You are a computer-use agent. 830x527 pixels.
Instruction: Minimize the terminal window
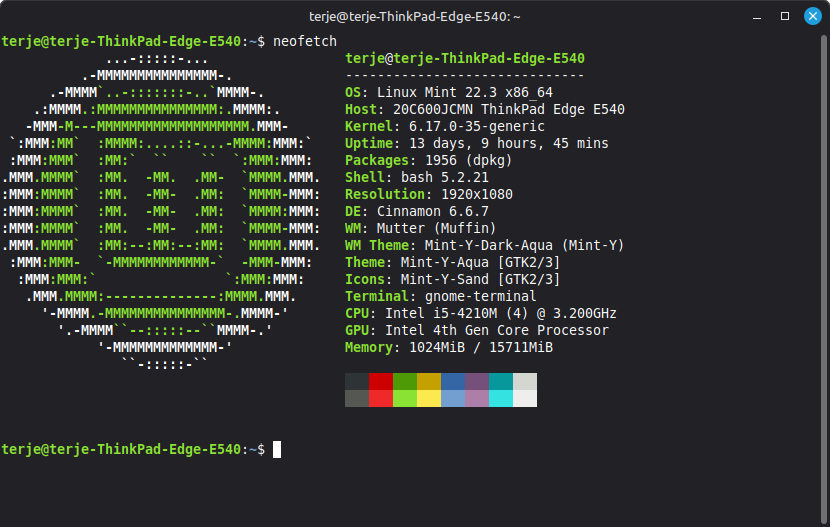pos(757,16)
